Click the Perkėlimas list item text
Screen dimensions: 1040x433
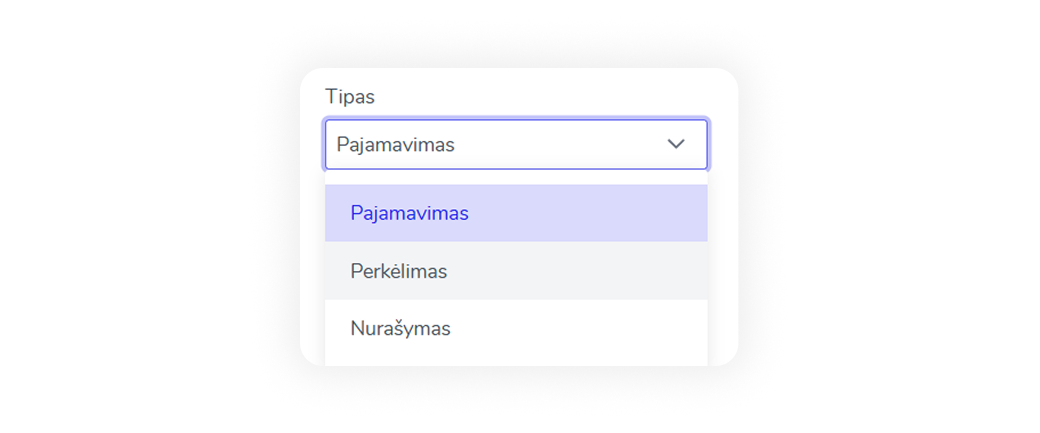click(399, 271)
